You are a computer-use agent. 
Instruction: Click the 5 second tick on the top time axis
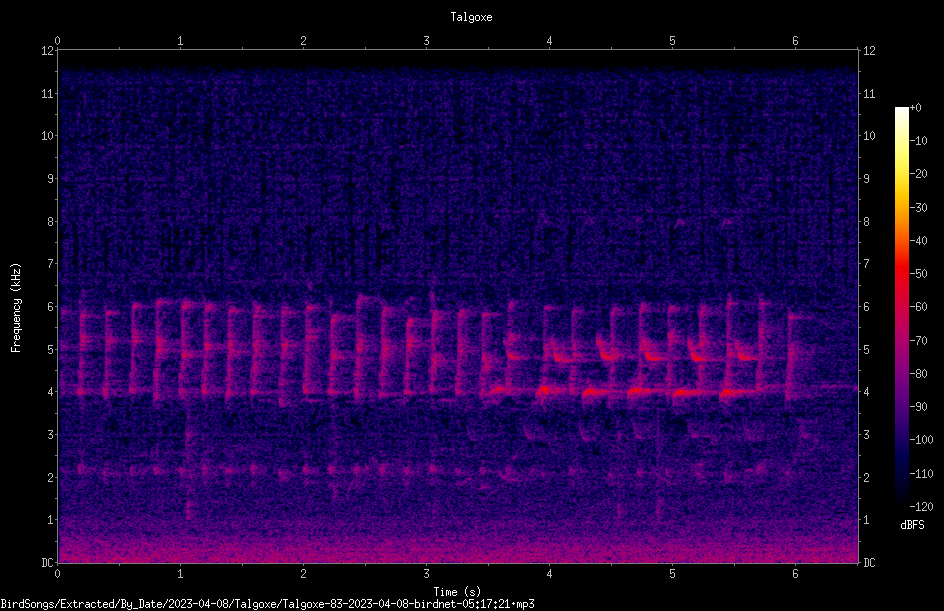click(672, 41)
